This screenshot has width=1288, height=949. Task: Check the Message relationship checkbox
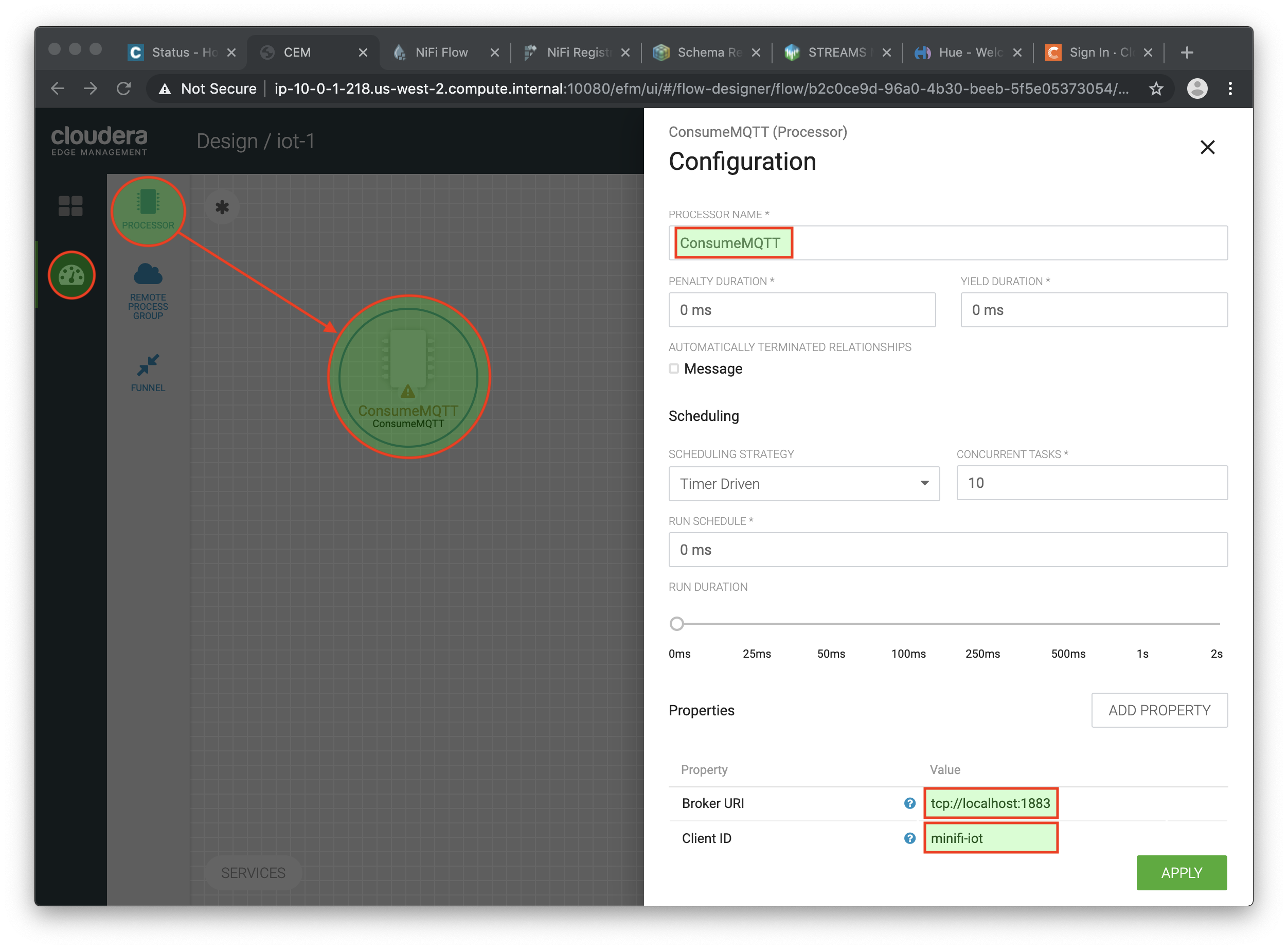[674, 368]
